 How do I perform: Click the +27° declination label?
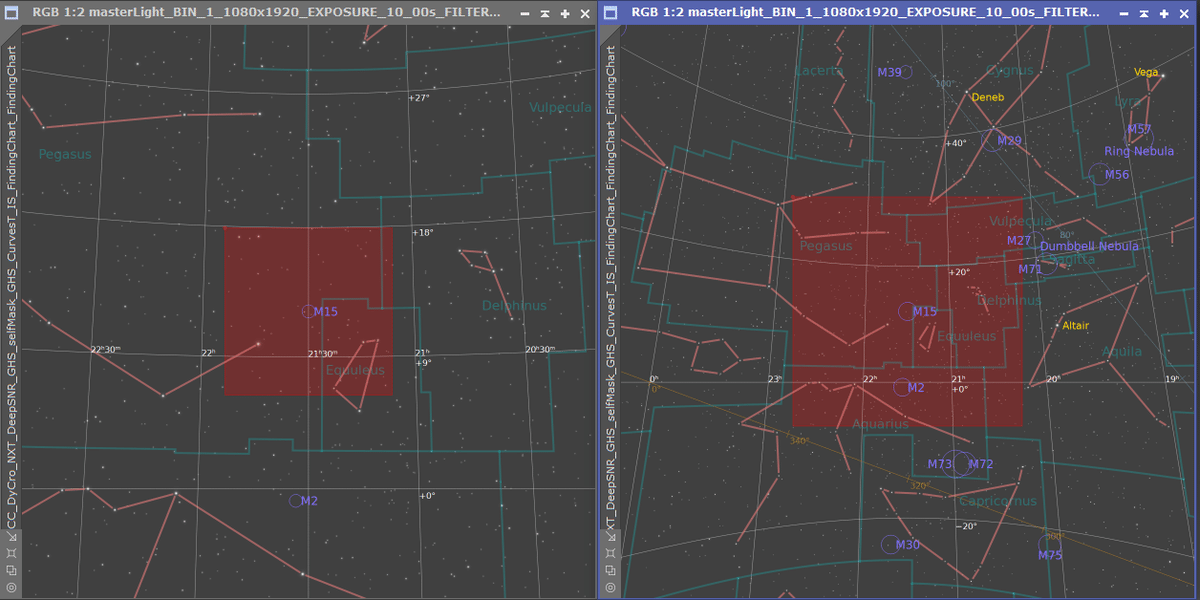tap(420, 98)
